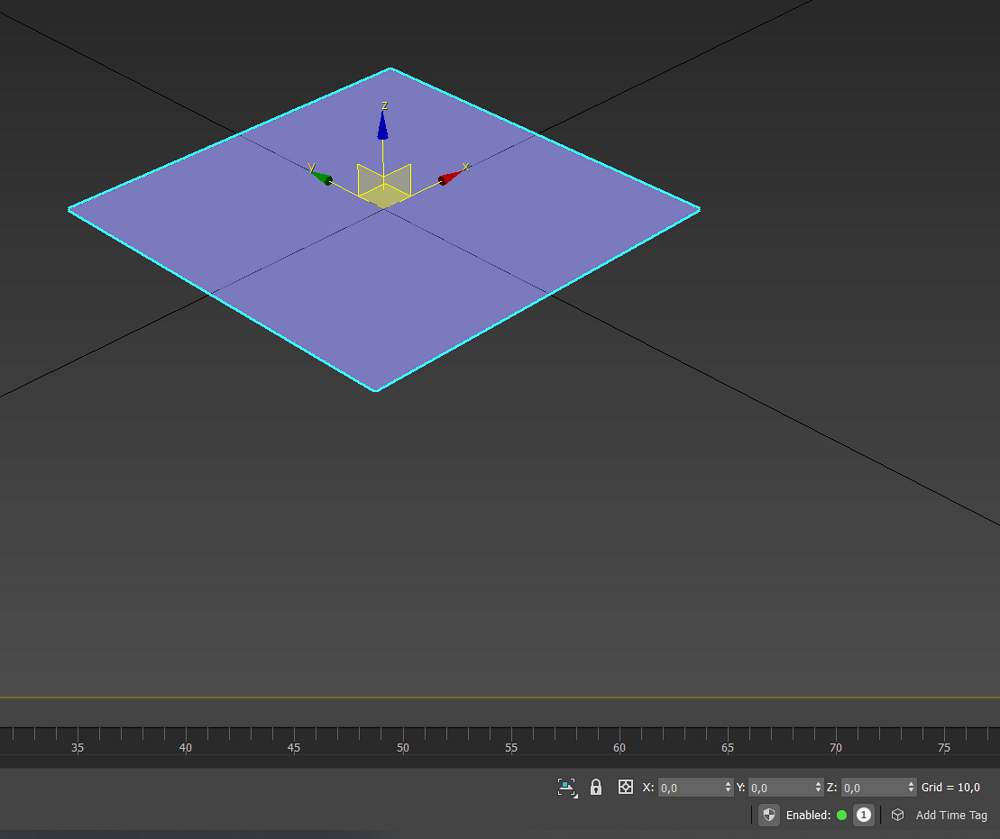The height and width of the screenshot is (839, 1000).
Task: Click the cube icon beside Add Time Tag
Action: [x=898, y=815]
